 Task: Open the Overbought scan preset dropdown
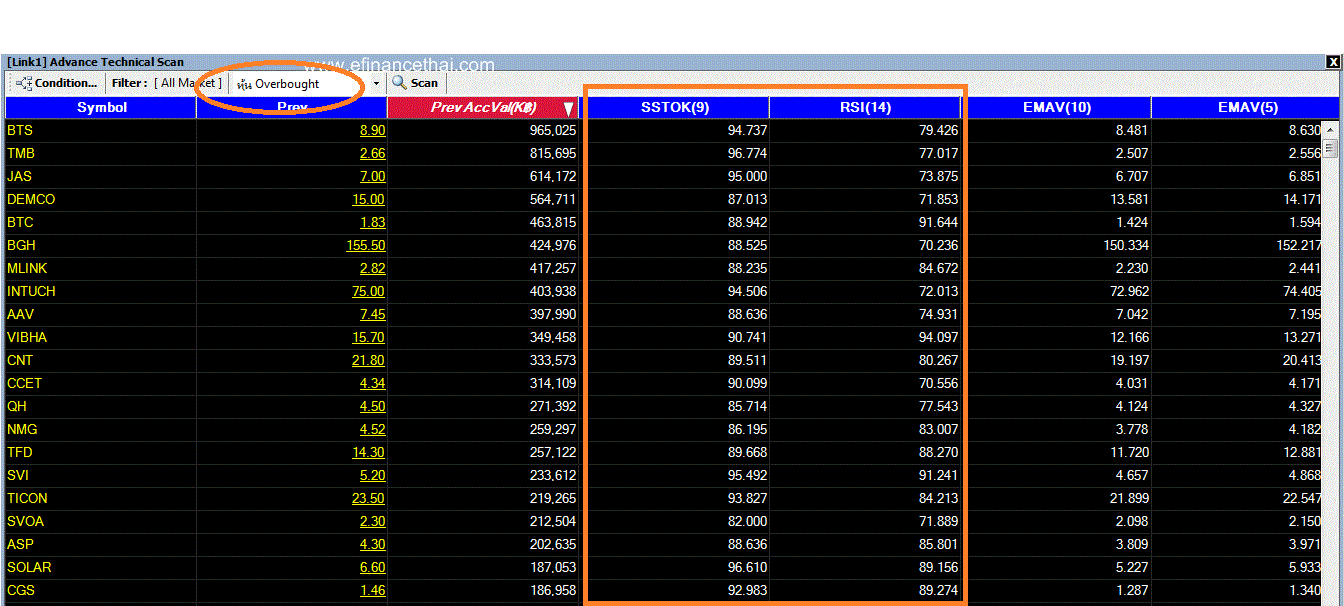click(x=376, y=84)
